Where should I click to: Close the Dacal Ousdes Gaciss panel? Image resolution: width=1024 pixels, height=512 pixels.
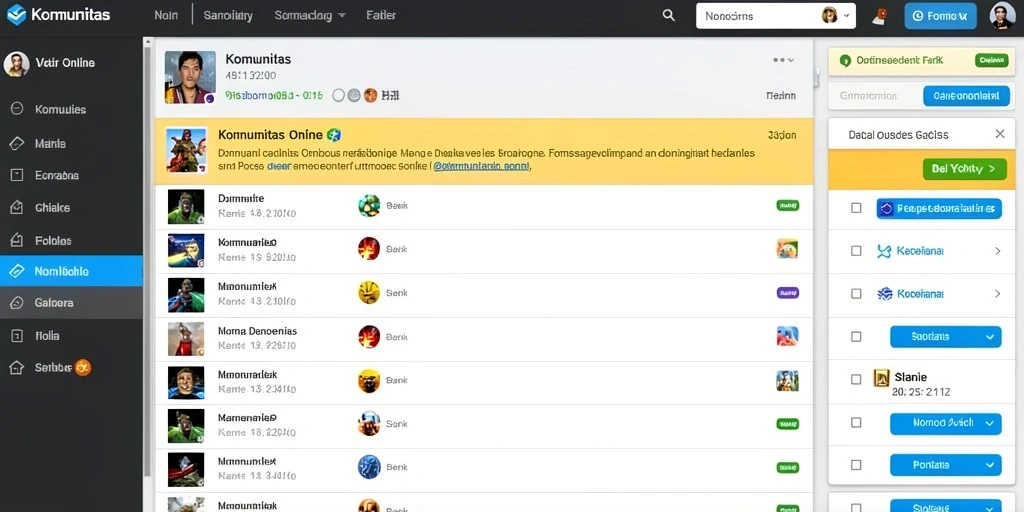[x=1000, y=134]
